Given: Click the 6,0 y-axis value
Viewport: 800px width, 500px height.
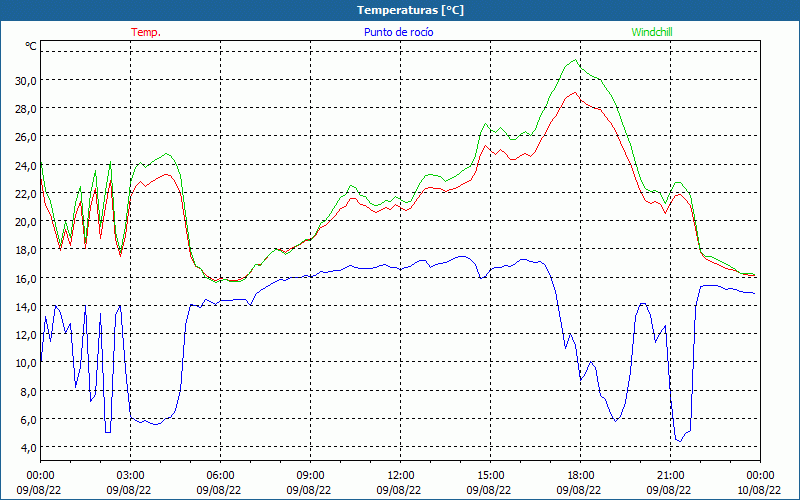Looking at the screenshot, I should click(28, 419).
